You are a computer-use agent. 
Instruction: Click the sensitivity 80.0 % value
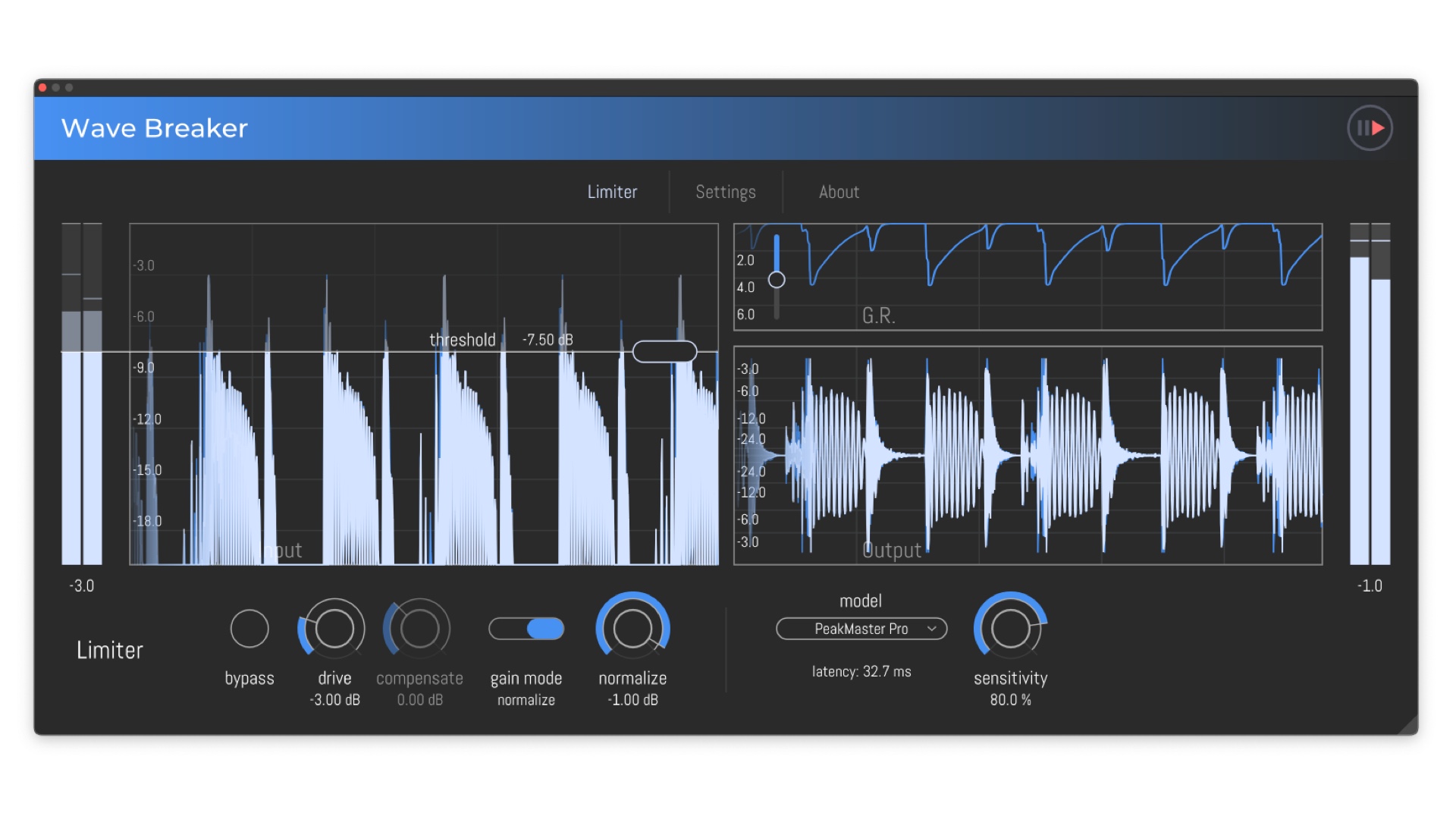point(1010,700)
